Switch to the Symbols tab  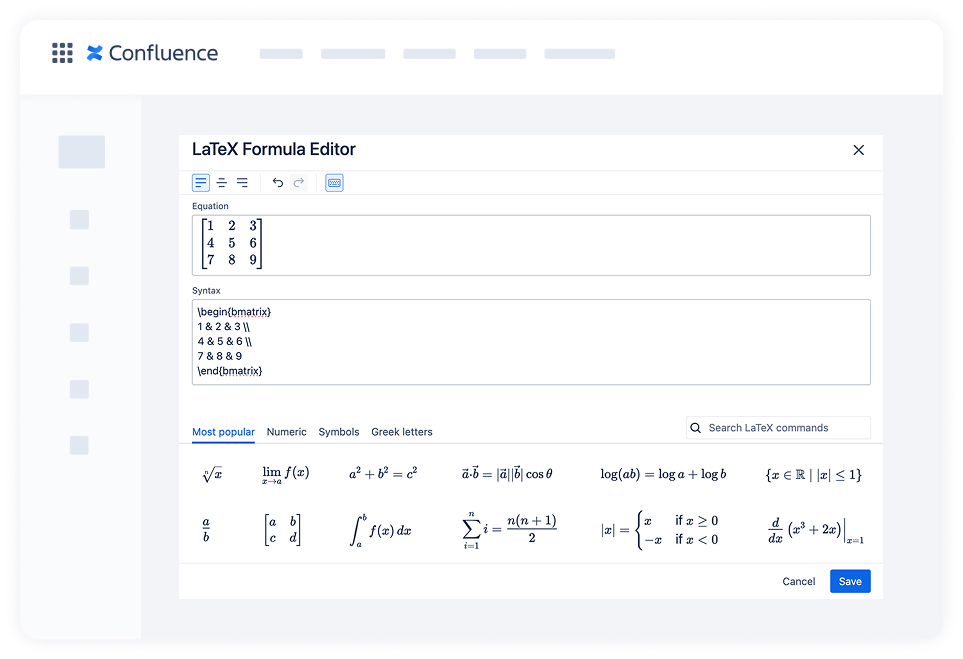tap(338, 432)
